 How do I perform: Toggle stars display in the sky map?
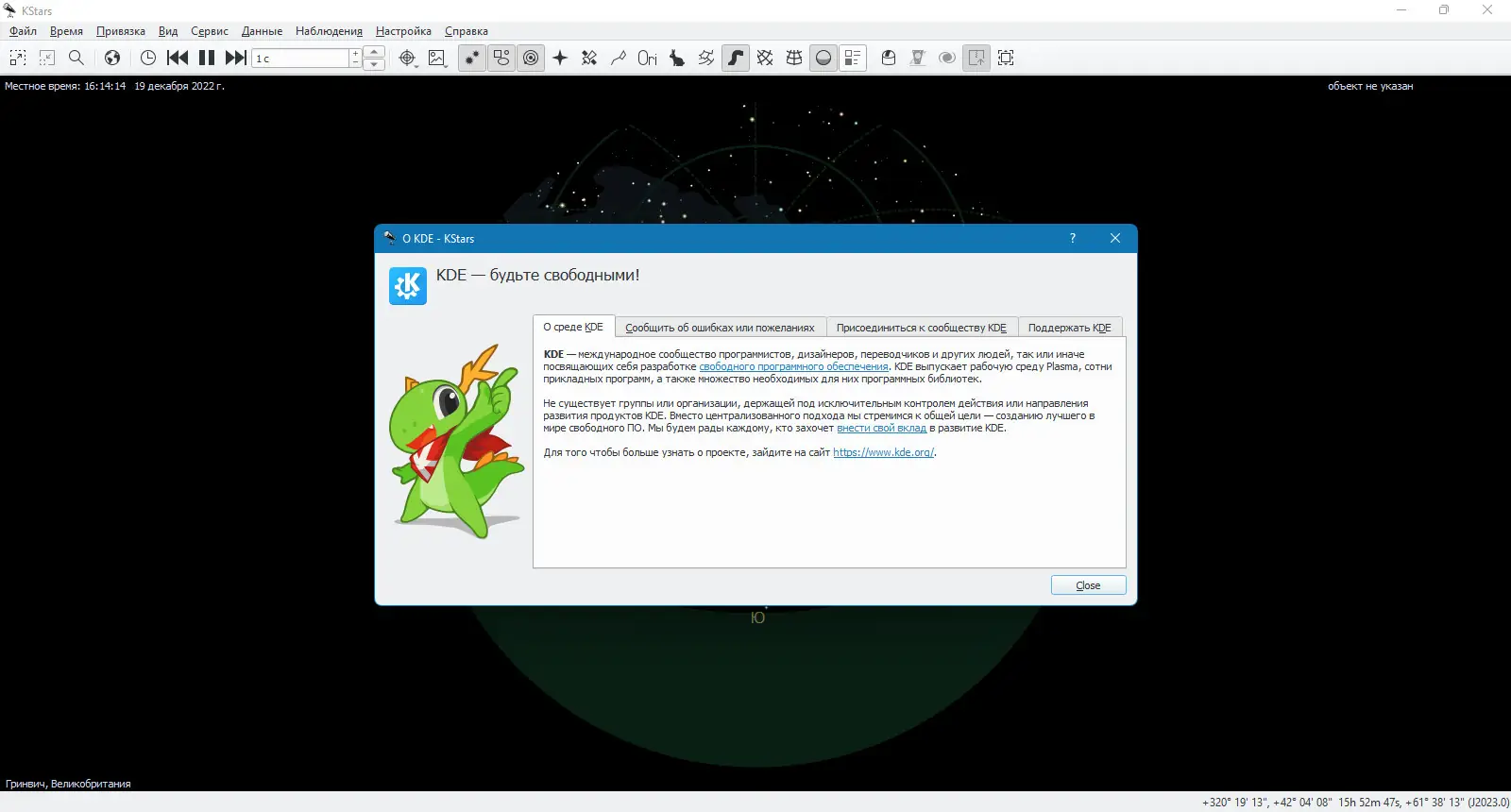472,58
